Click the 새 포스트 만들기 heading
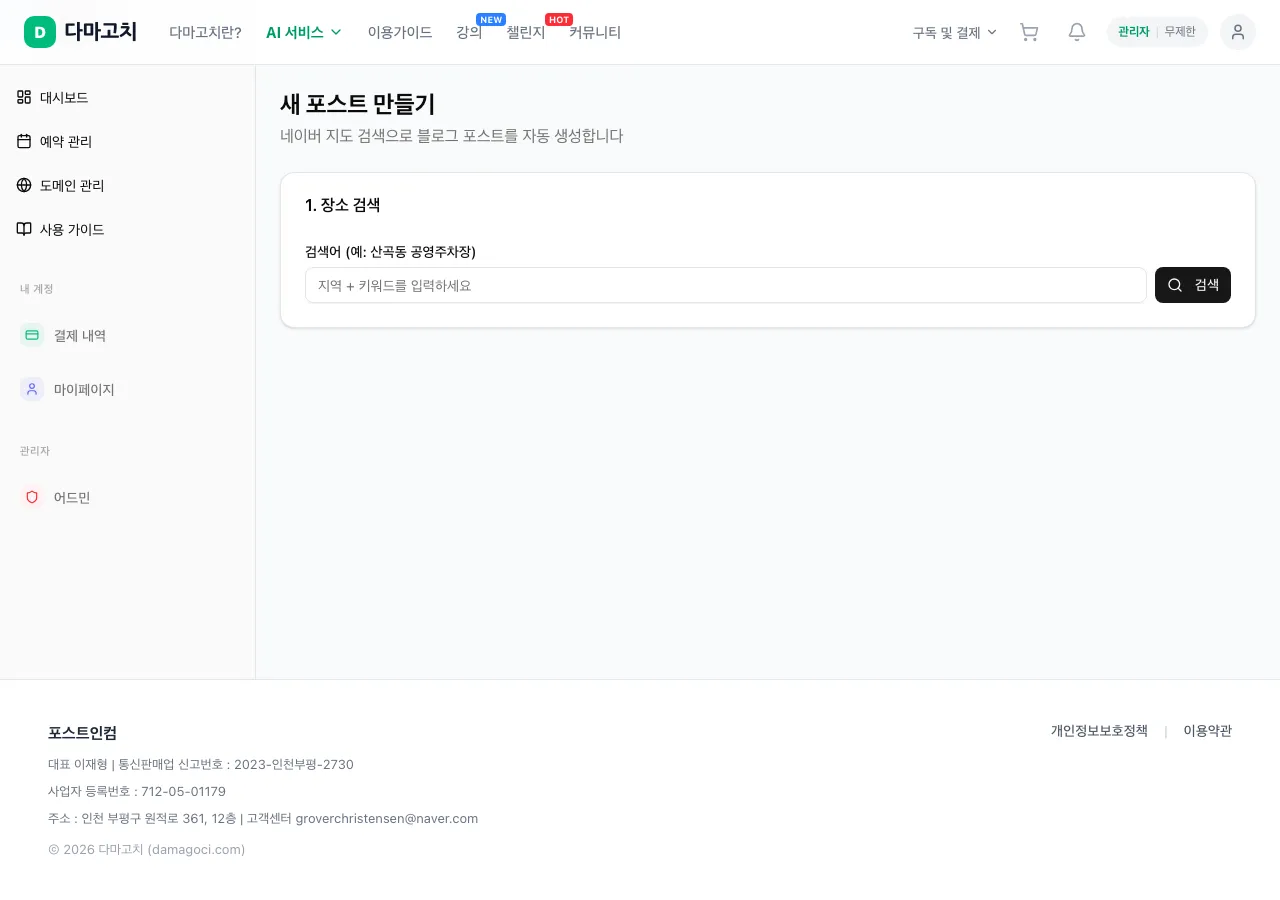This screenshot has height=900, width=1280. pos(358,104)
